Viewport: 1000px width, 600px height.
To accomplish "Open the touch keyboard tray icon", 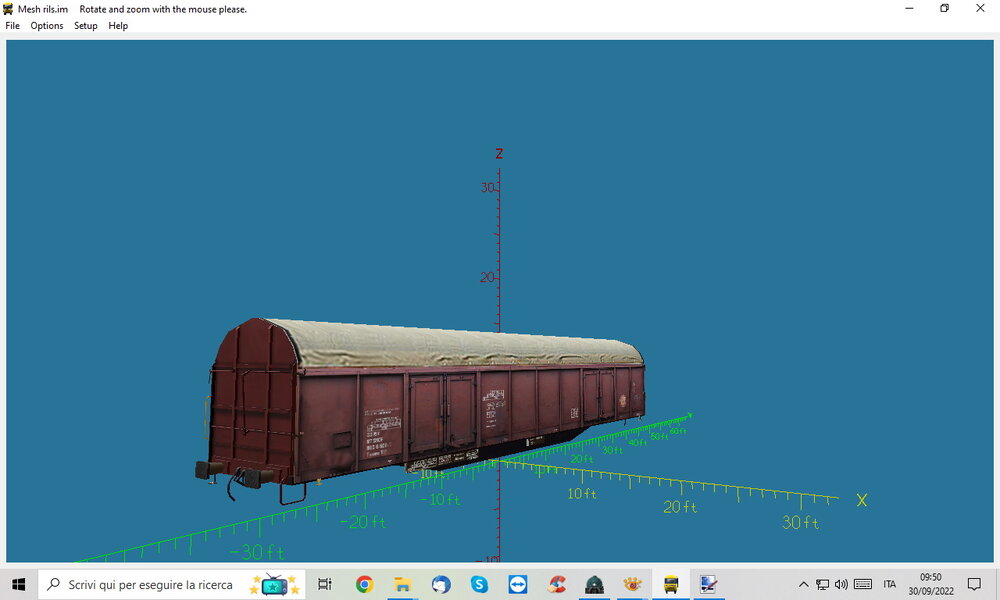I will 863,584.
